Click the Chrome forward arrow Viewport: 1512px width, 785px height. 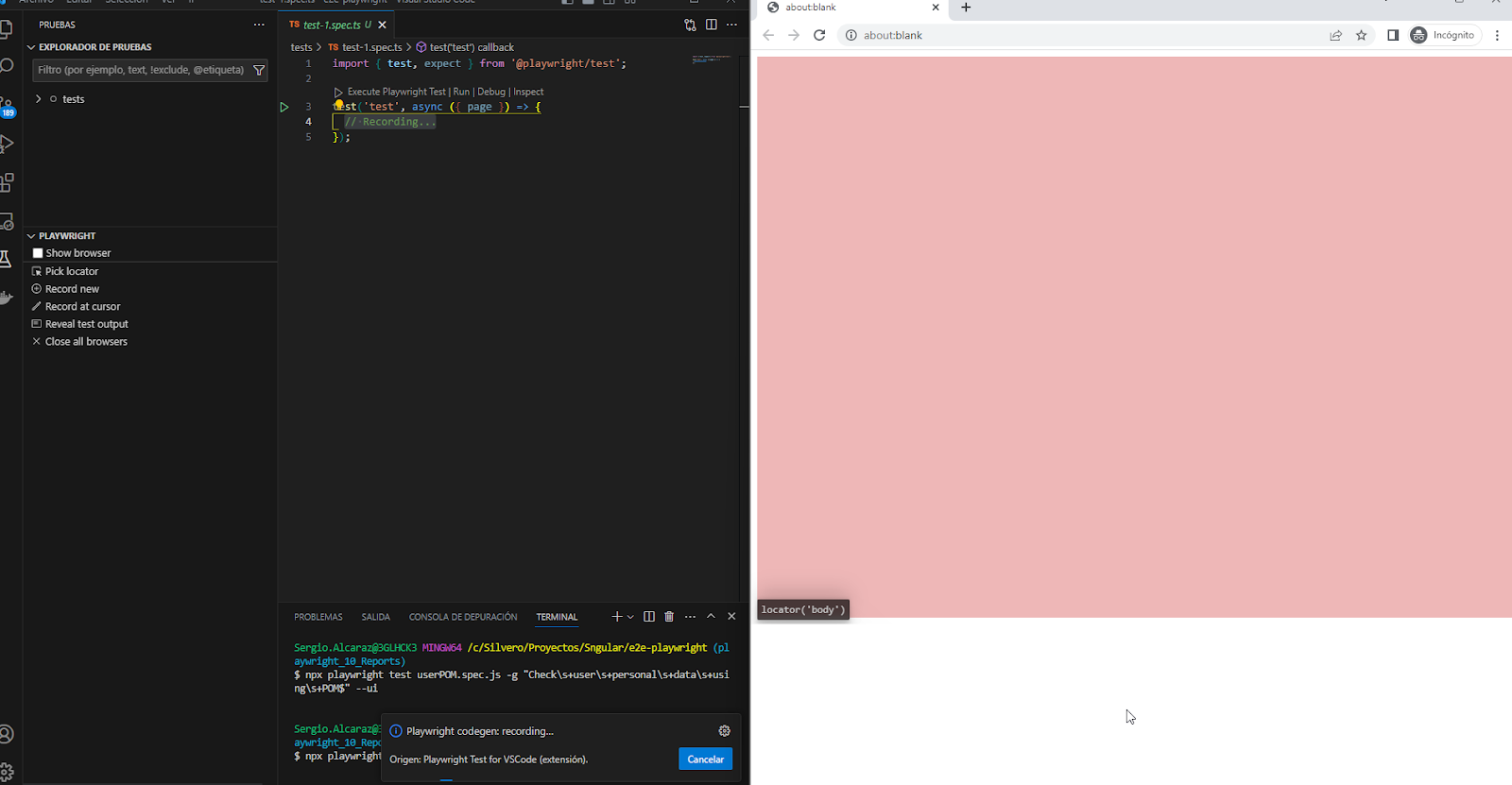pyautogui.click(x=794, y=35)
